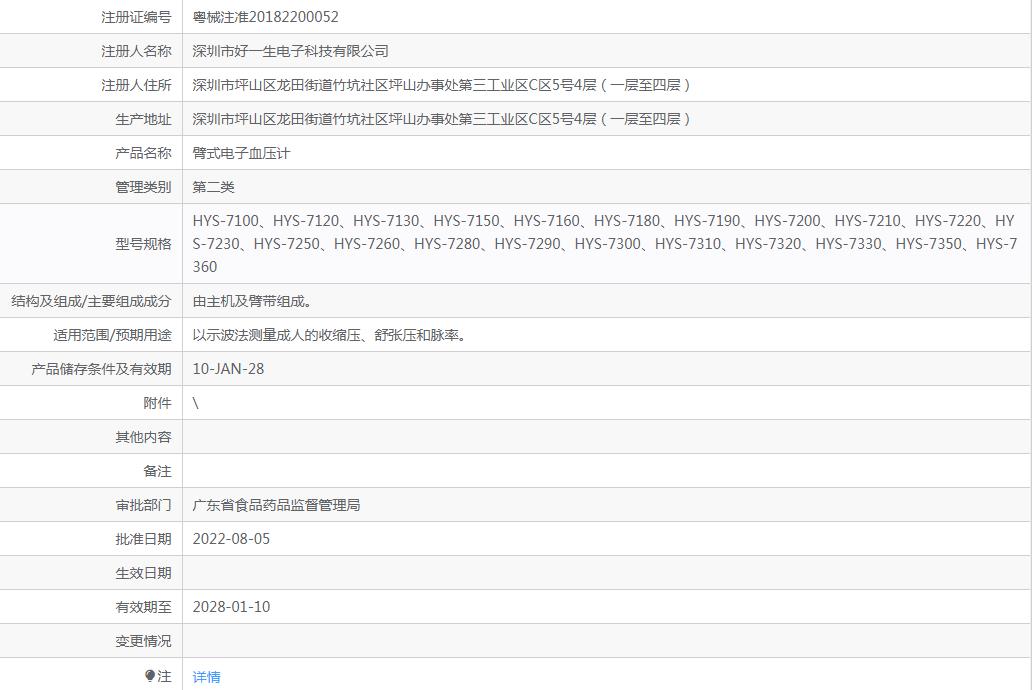The height and width of the screenshot is (690, 1032).
Task: Click the HYS model list in 型号规格
Action: pyautogui.click(x=605, y=244)
